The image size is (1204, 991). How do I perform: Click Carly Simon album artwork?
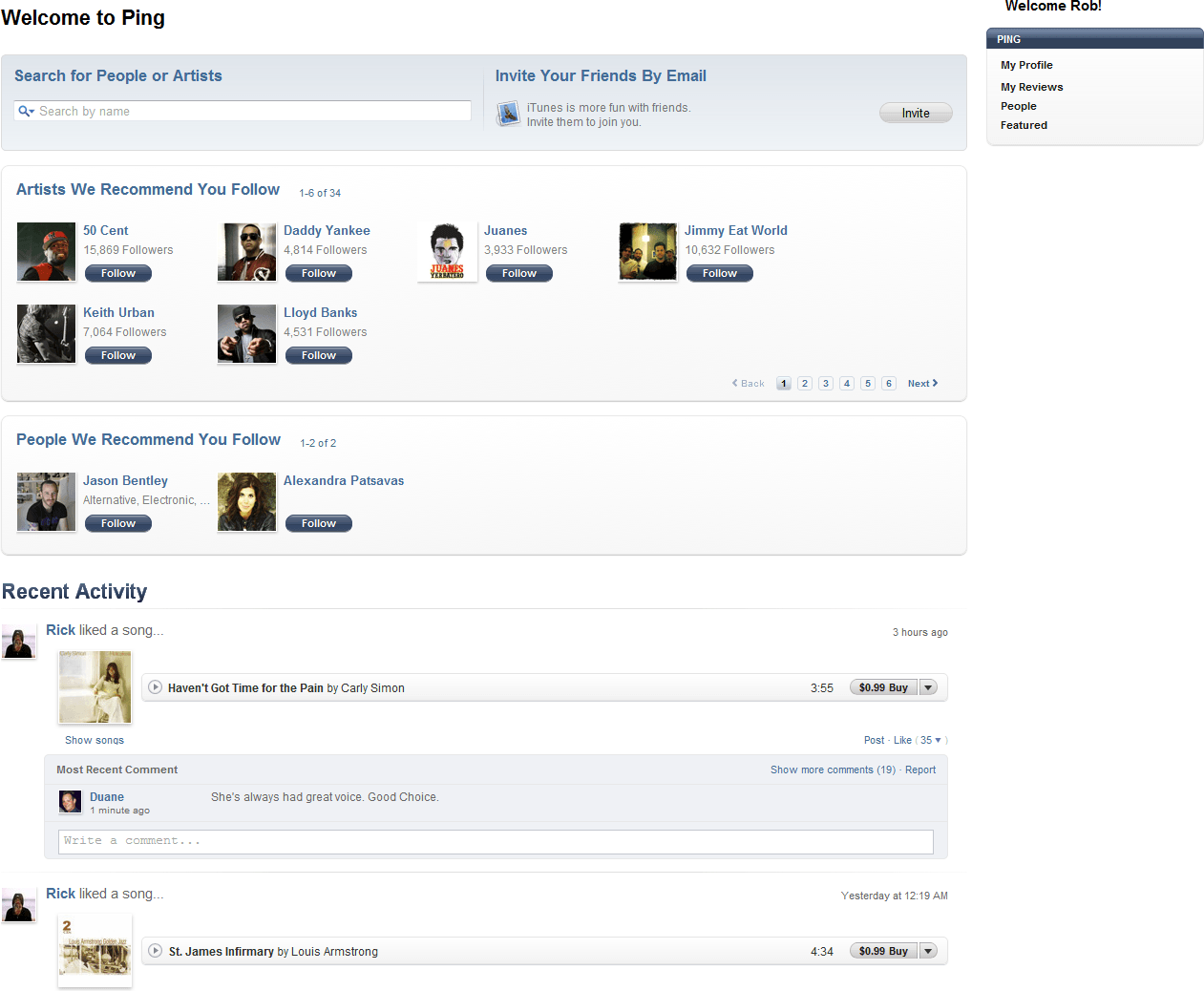click(95, 687)
